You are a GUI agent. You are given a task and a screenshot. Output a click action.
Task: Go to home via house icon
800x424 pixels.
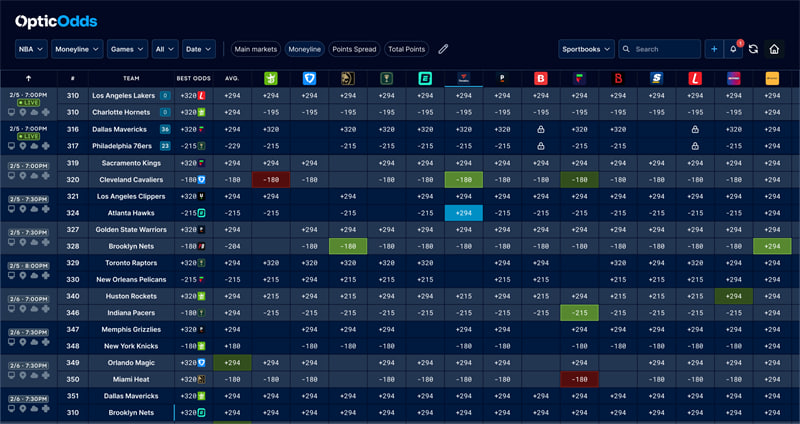[x=774, y=48]
